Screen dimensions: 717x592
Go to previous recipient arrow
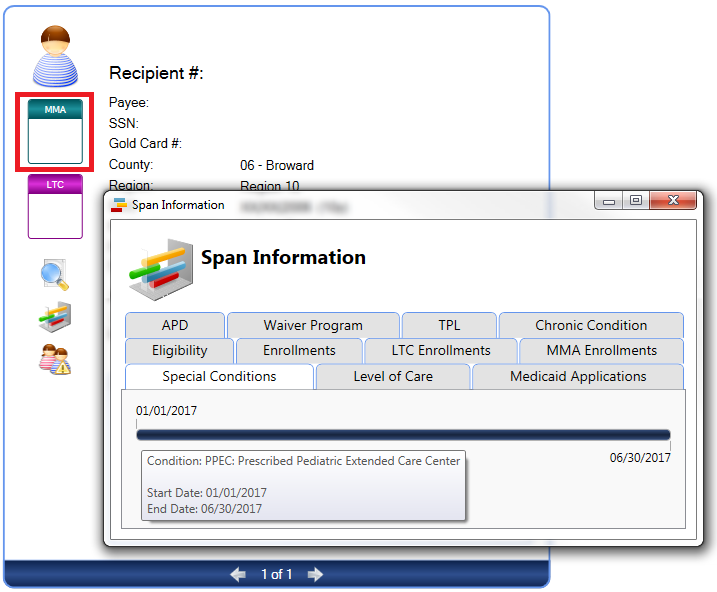coord(238,574)
